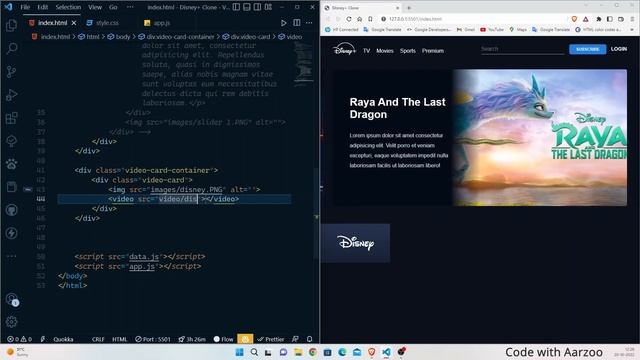Click the 3h 26m time tracker
This screenshot has width=640, height=360.
point(192,339)
